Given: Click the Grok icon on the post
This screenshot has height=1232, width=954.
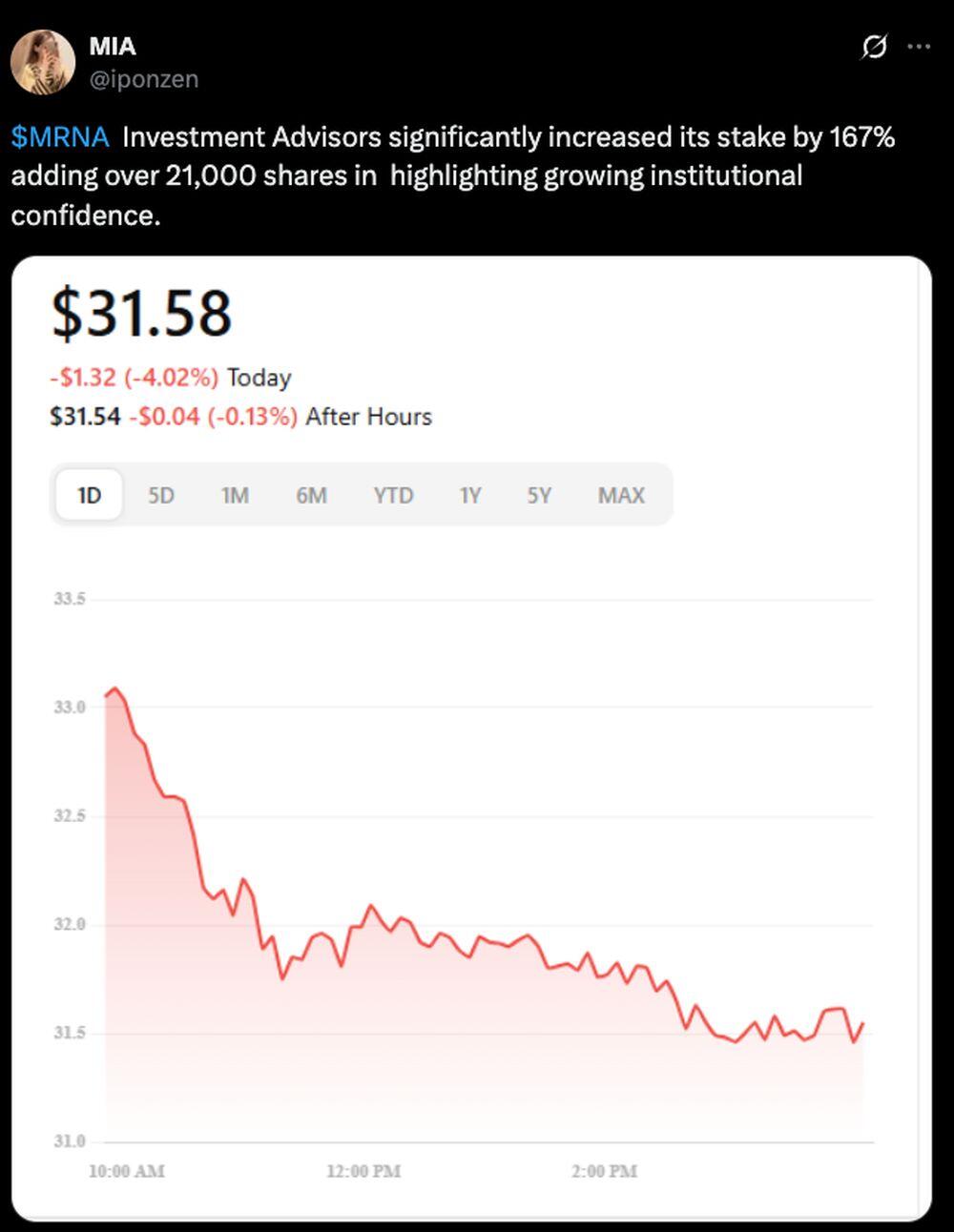Looking at the screenshot, I should tap(874, 46).
